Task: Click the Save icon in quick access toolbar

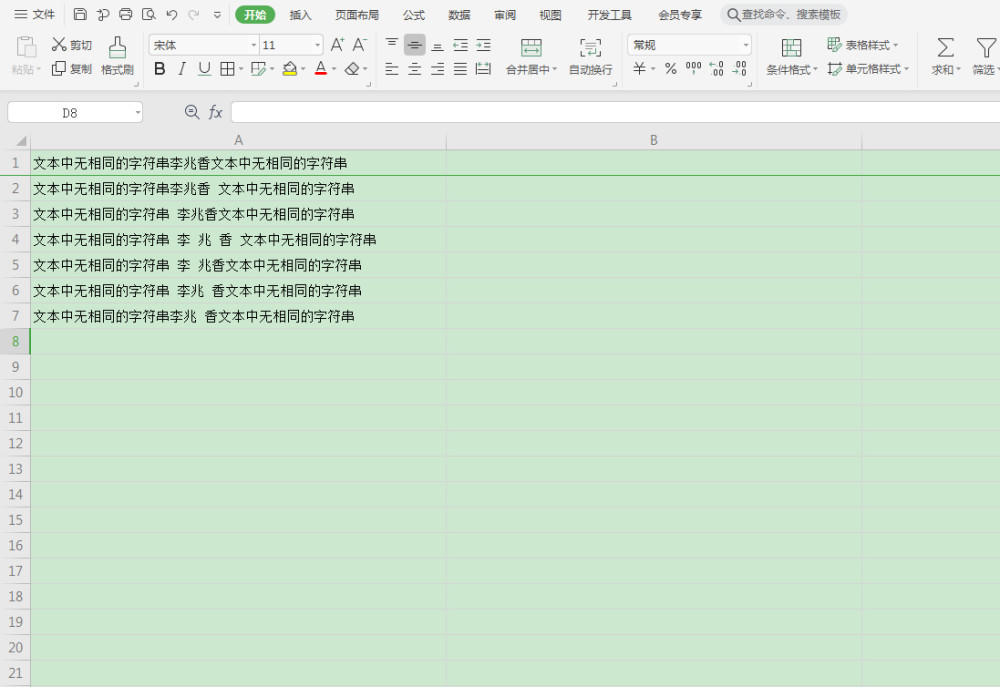Action: 80,14
